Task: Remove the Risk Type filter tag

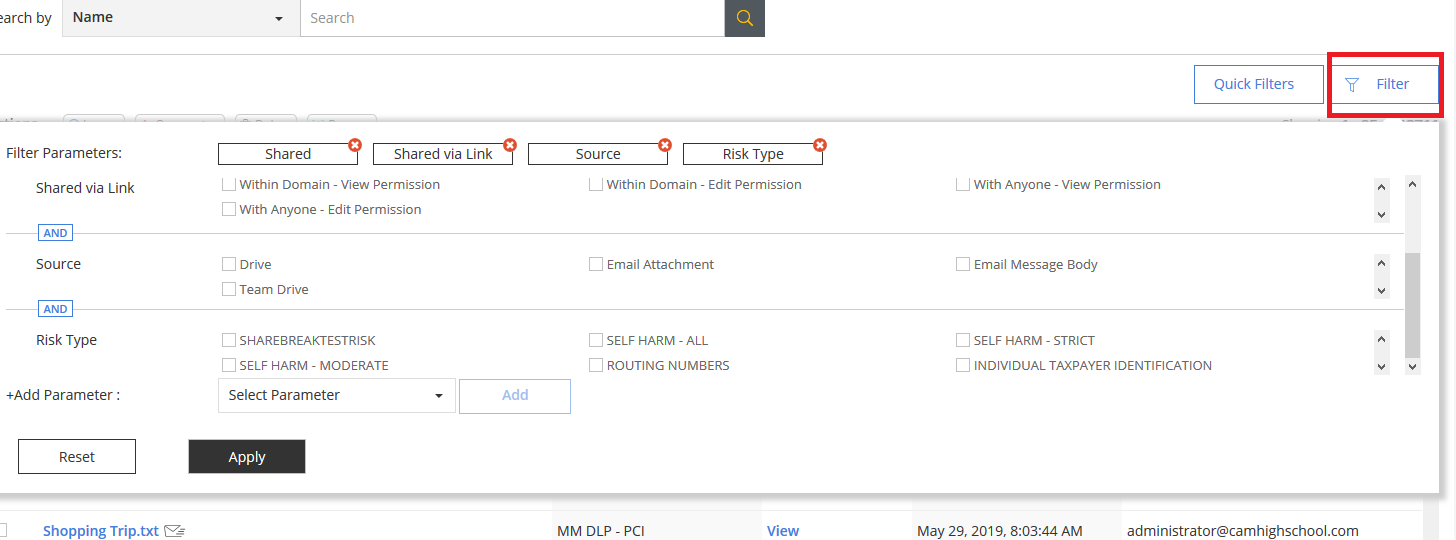Action: (x=819, y=145)
